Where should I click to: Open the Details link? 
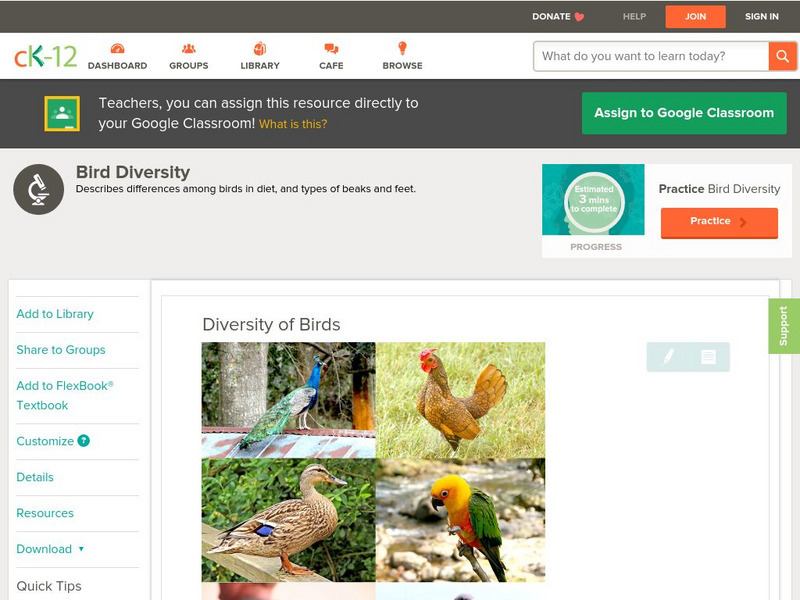[x=35, y=477]
